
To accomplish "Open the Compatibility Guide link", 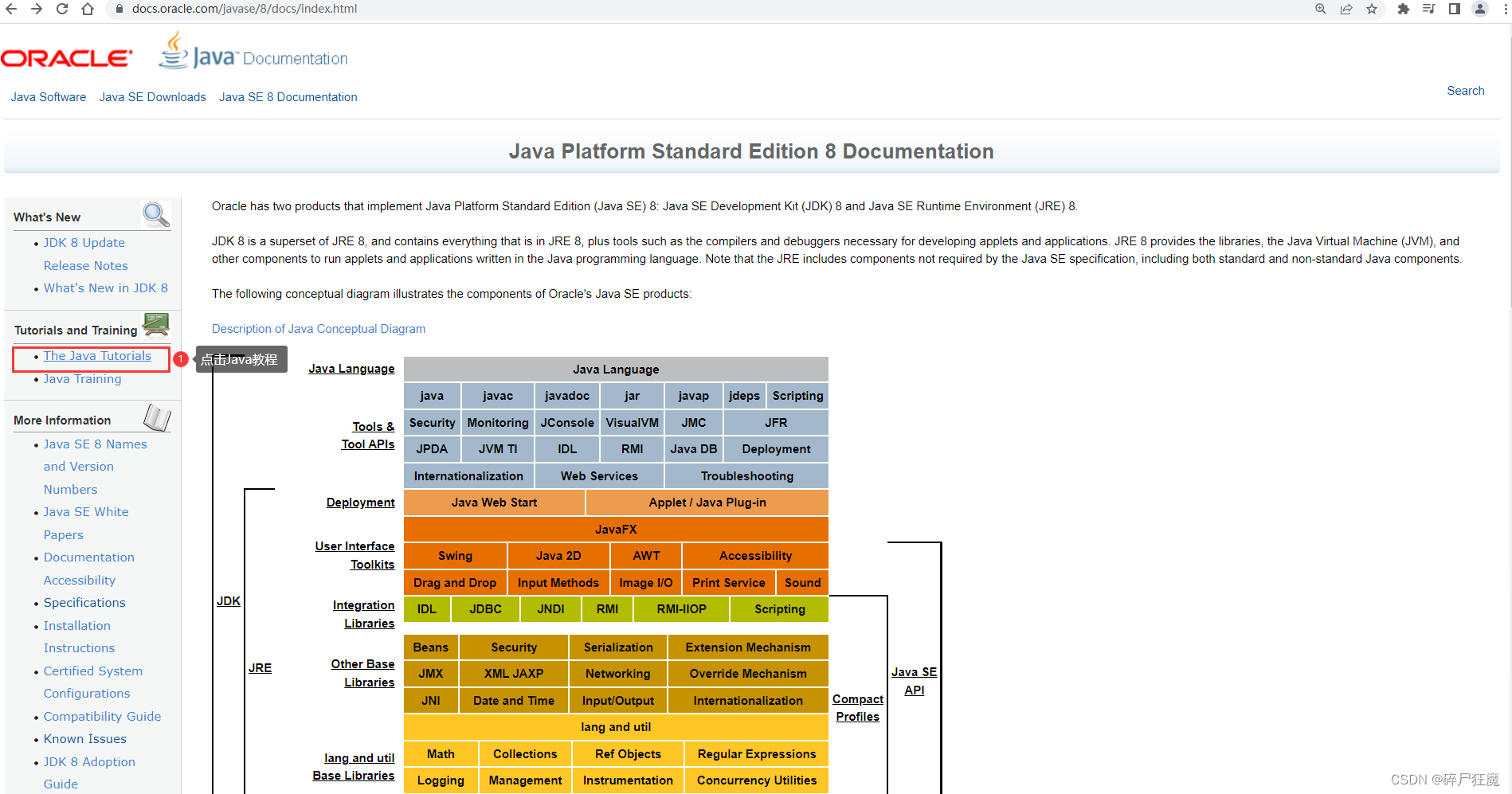I will [102, 717].
